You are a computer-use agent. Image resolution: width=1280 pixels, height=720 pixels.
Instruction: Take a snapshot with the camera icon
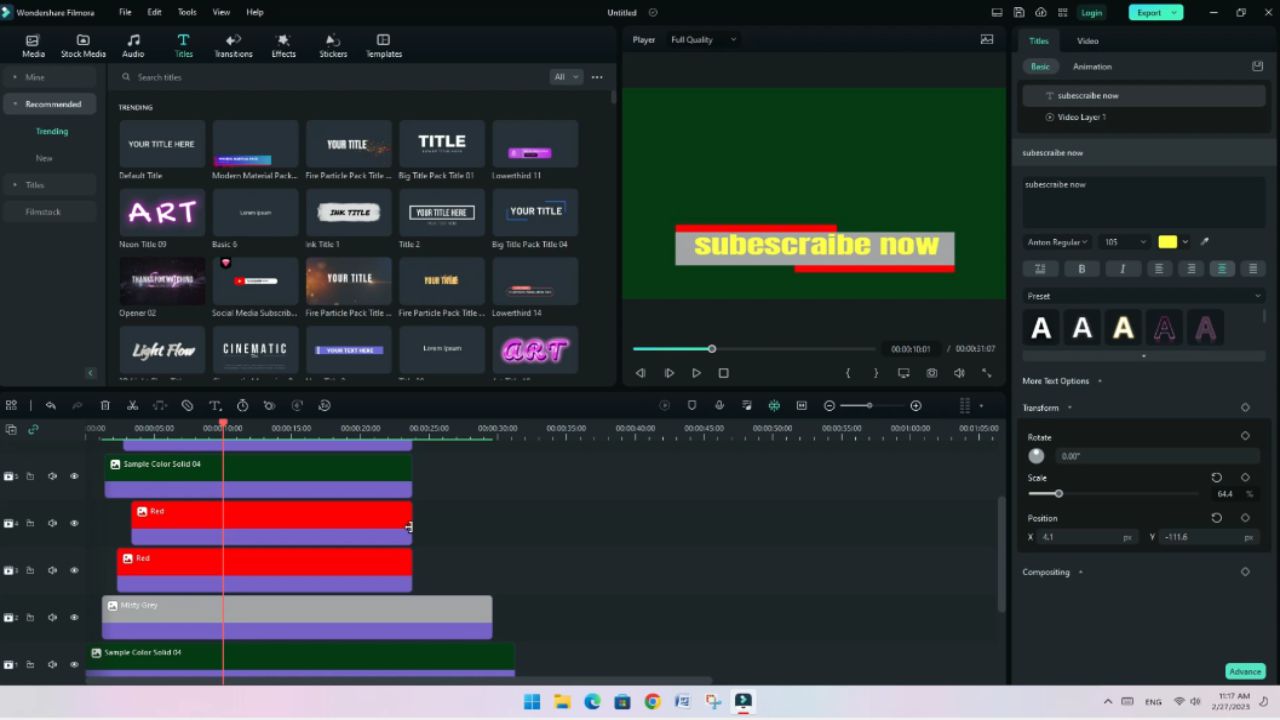coord(931,373)
